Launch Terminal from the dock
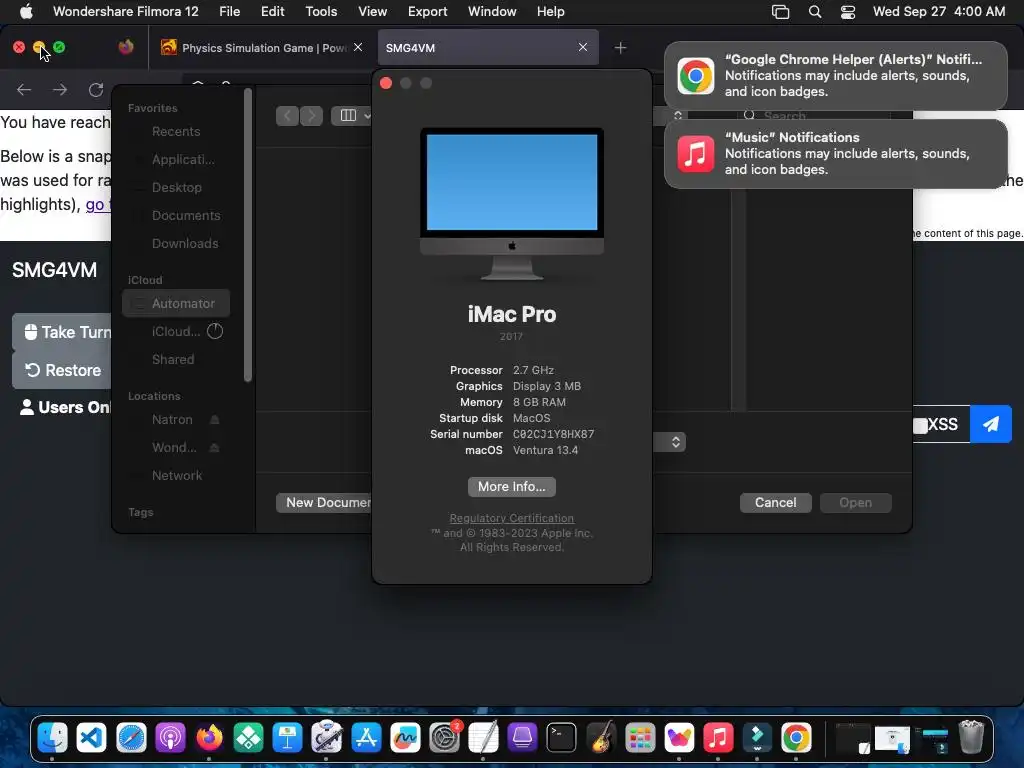The height and width of the screenshot is (768, 1024). [x=562, y=738]
